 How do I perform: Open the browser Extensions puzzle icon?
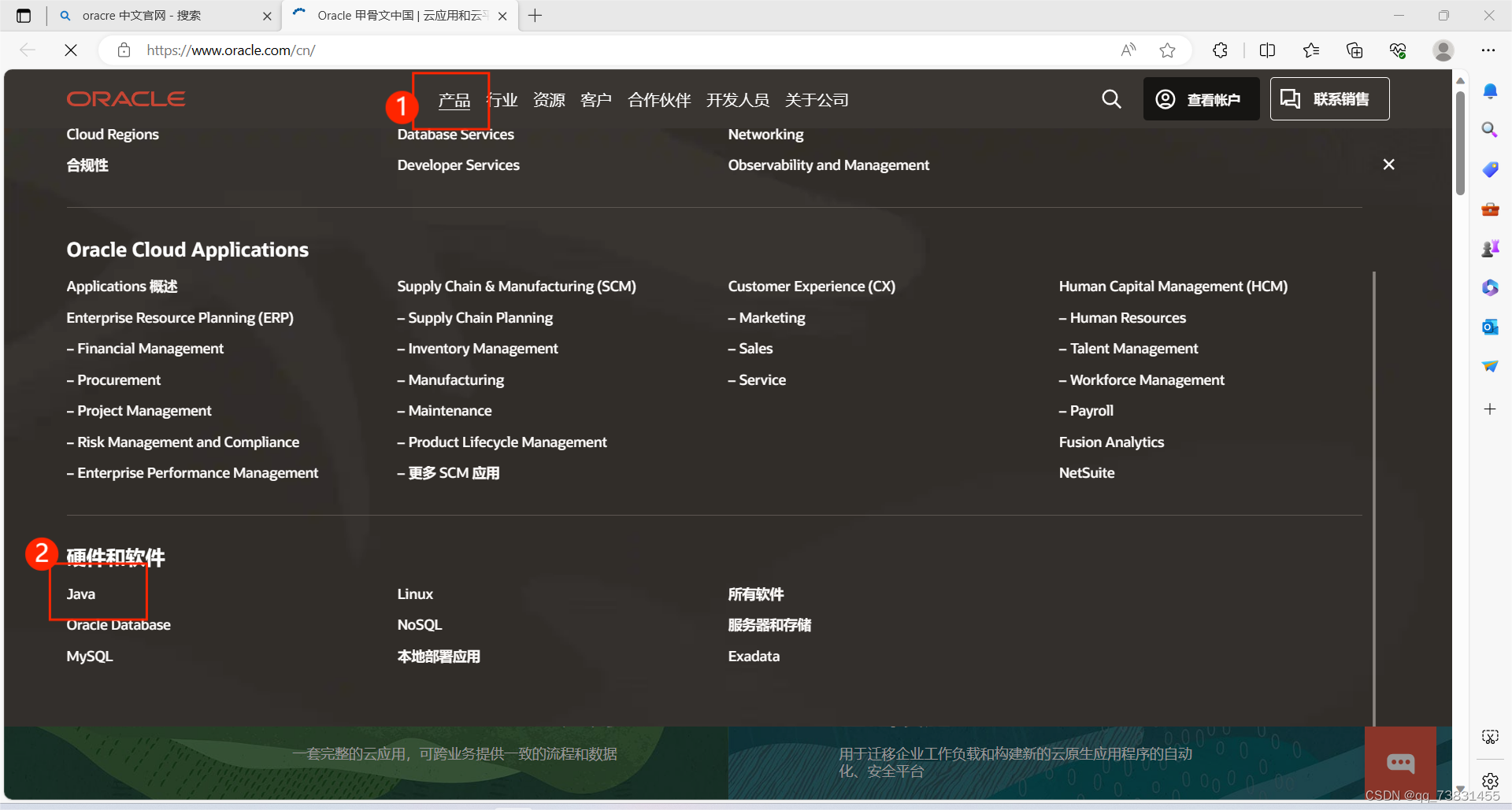(1220, 50)
